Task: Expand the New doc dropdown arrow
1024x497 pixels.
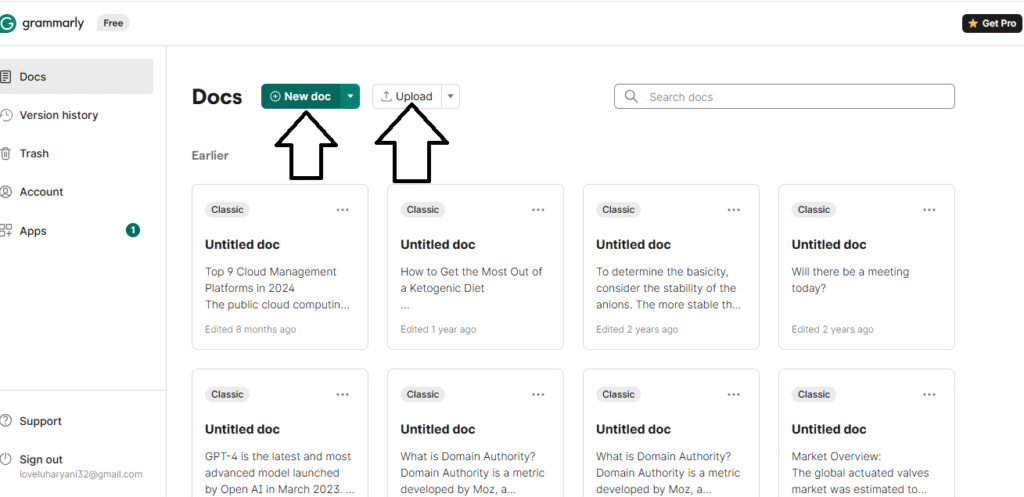Action: [350, 96]
